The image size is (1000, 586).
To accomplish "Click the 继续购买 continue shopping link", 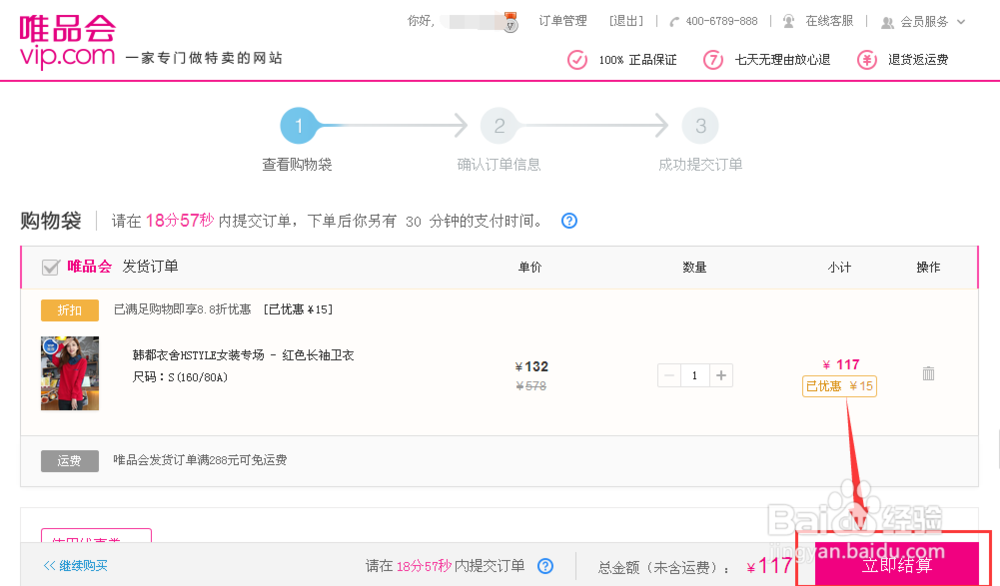I will tap(75, 566).
